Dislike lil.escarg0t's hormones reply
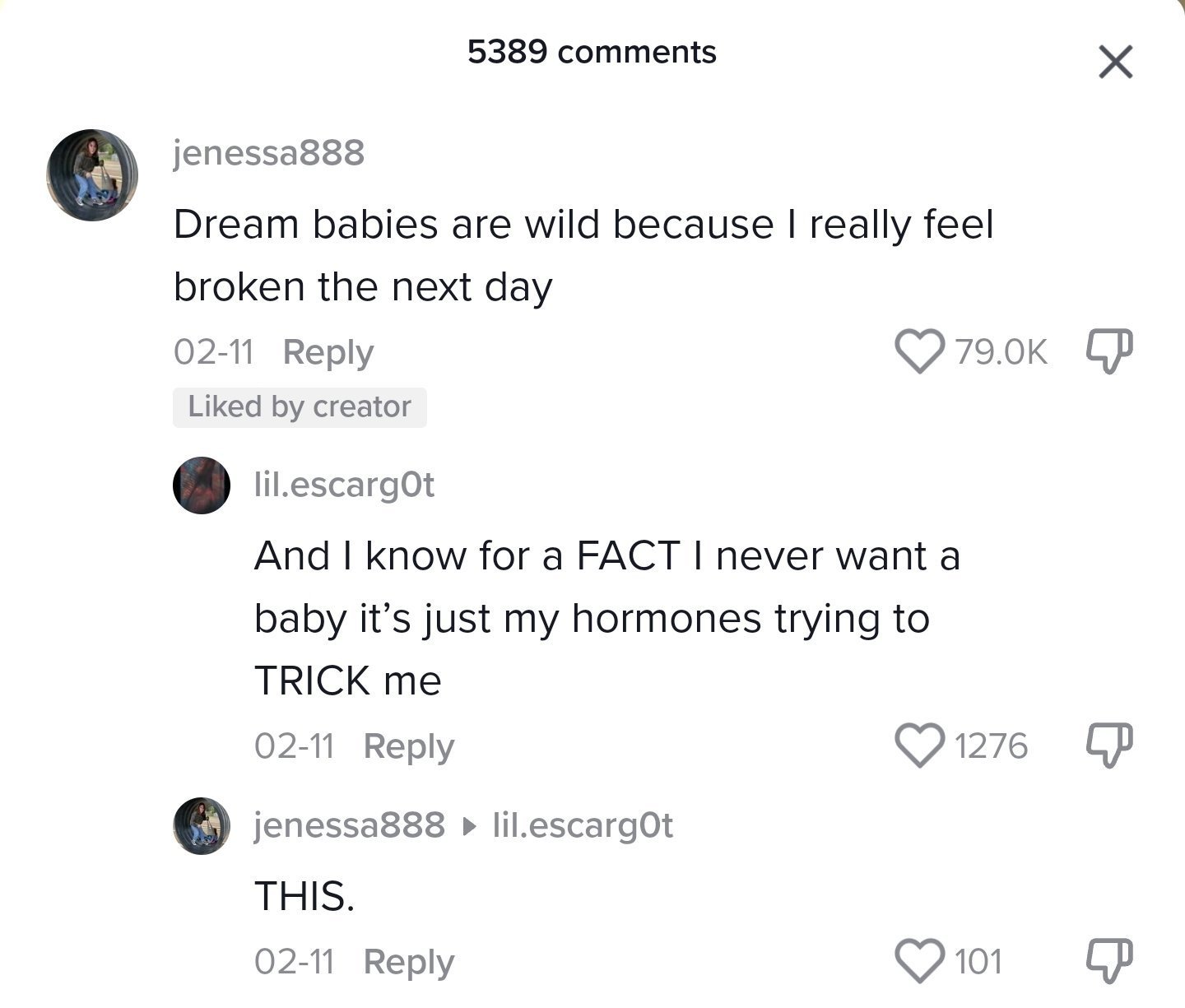 (x=1110, y=746)
